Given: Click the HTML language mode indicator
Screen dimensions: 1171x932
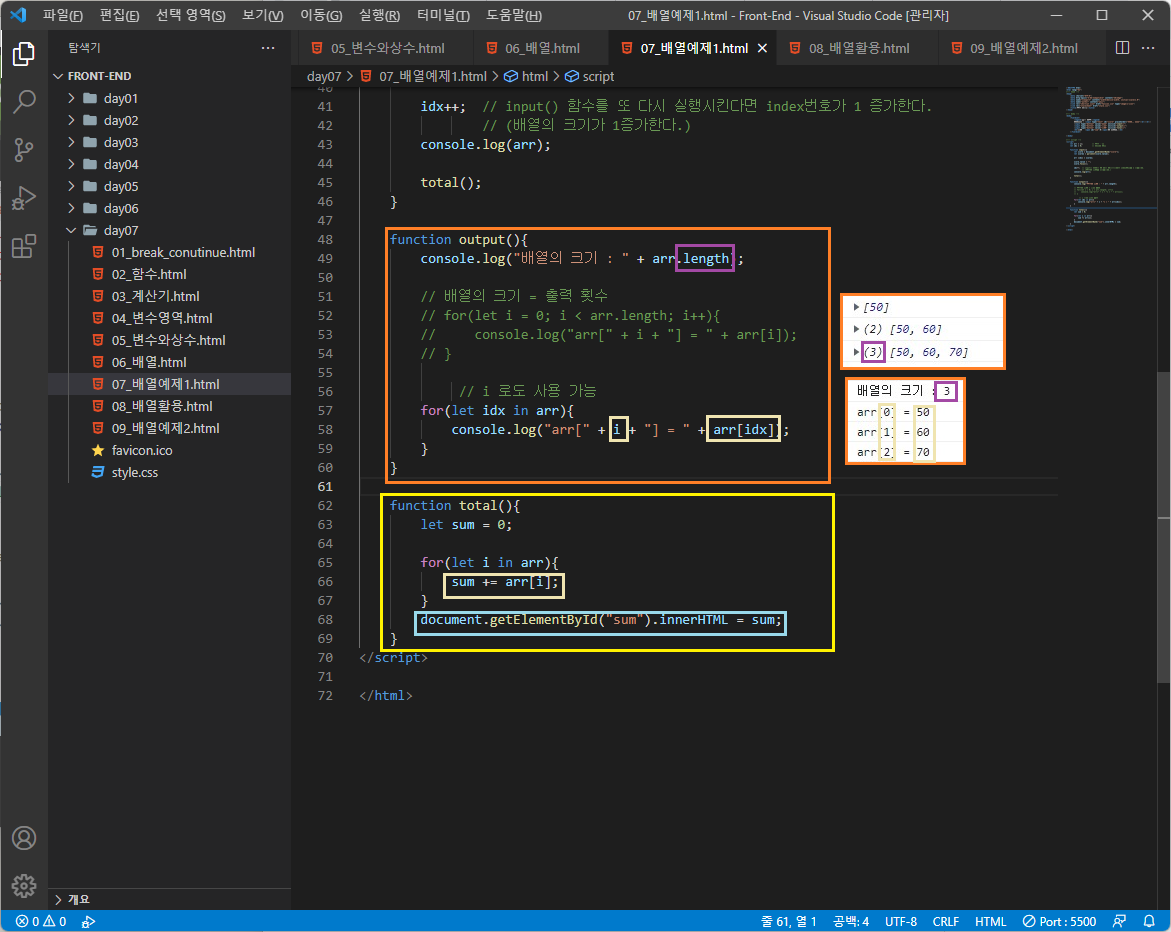Looking at the screenshot, I should [x=990, y=922].
